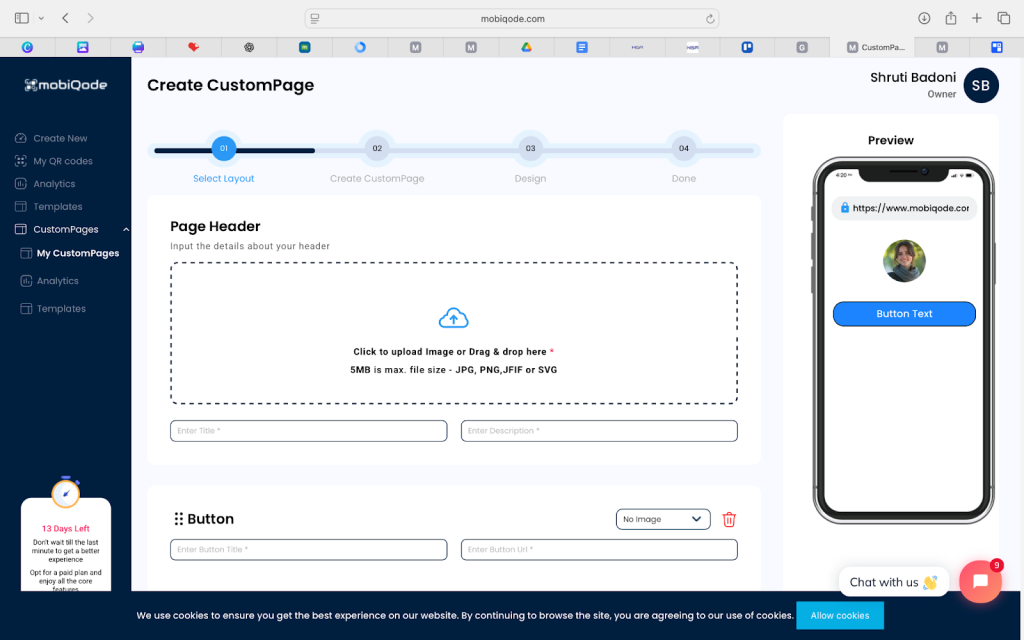Click the mobiQode logo
The height and width of the screenshot is (640, 1024).
tap(66, 85)
